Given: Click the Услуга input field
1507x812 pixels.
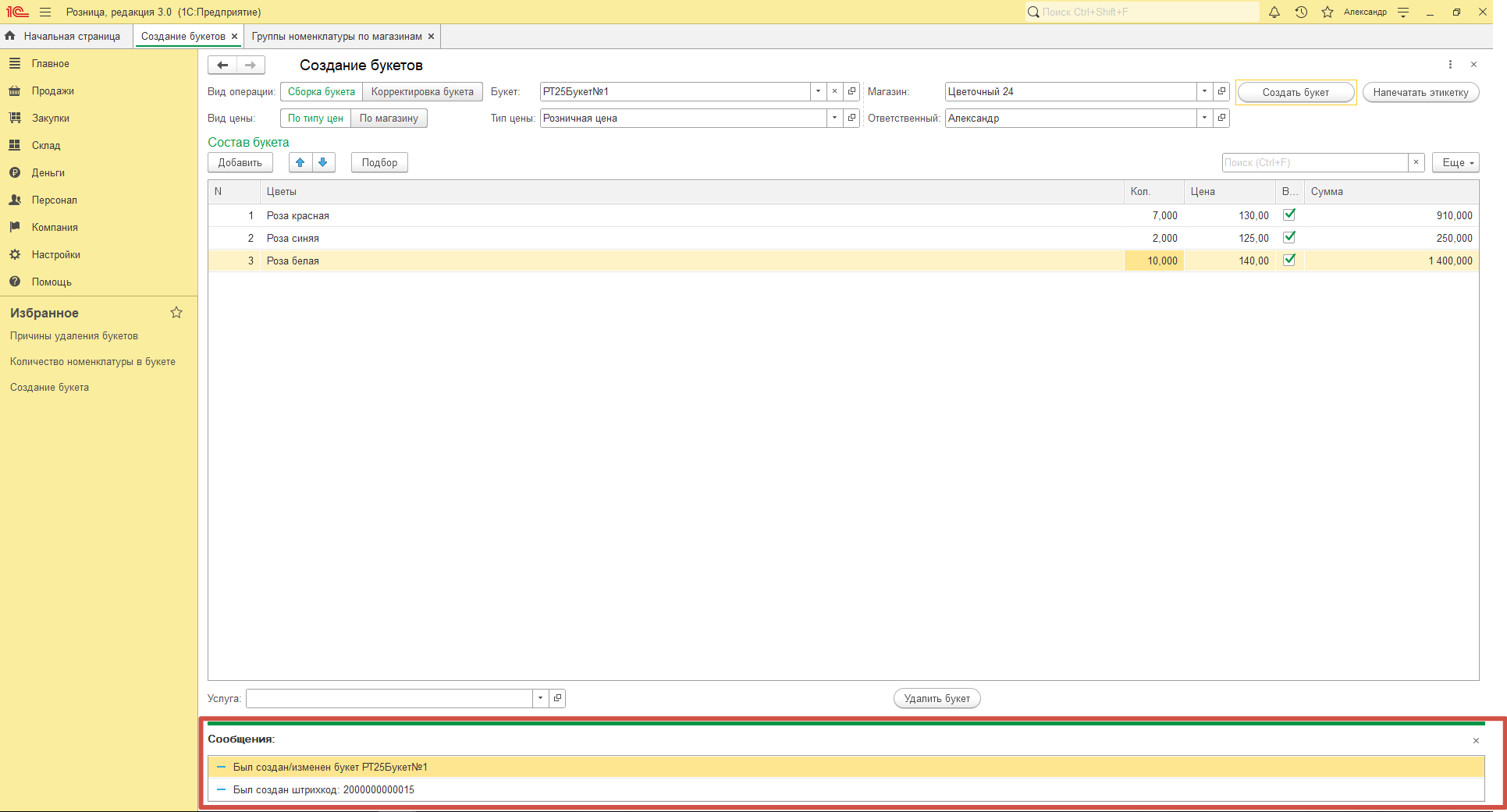Looking at the screenshot, I should click(x=389, y=698).
